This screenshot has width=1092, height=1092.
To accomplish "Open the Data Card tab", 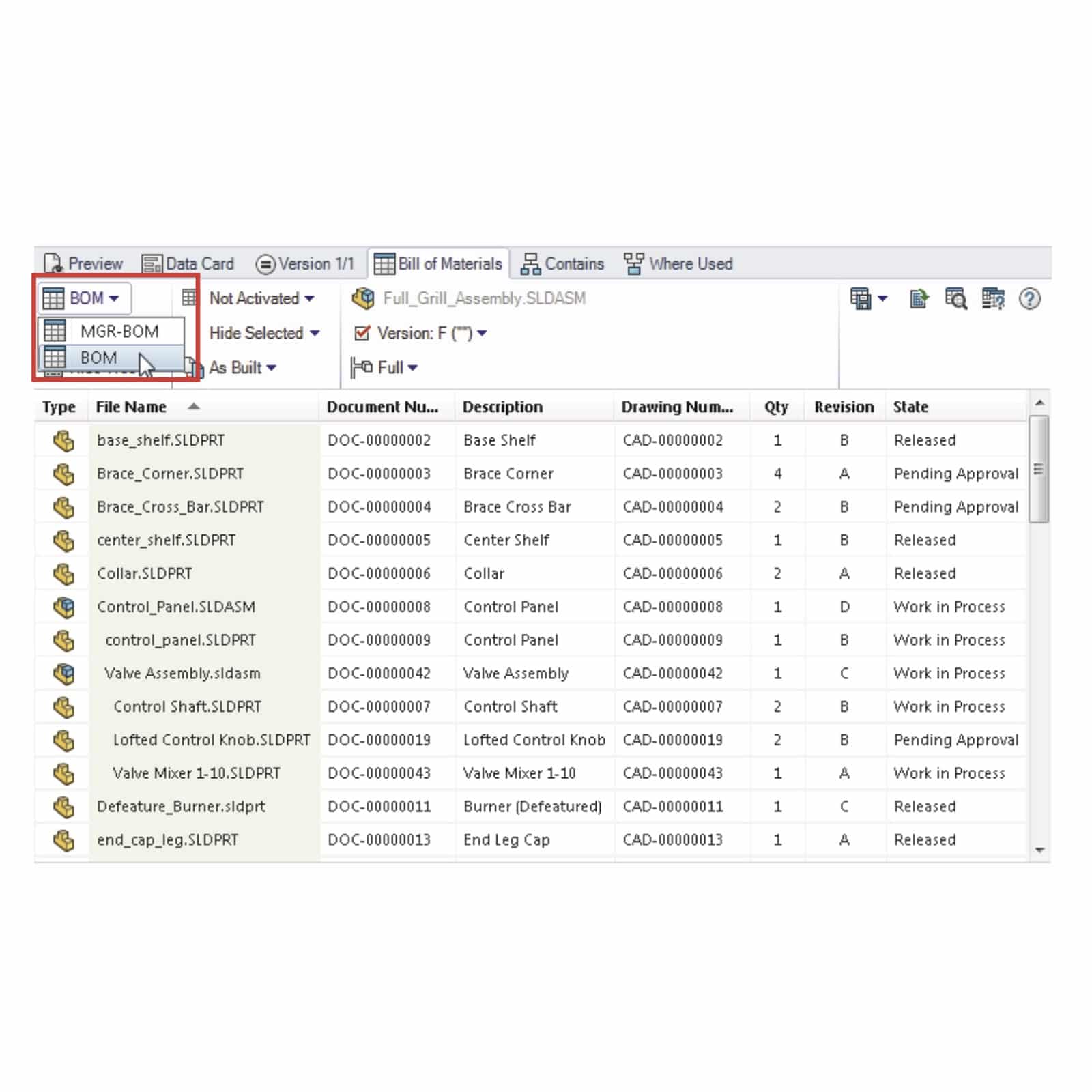I will (188, 263).
